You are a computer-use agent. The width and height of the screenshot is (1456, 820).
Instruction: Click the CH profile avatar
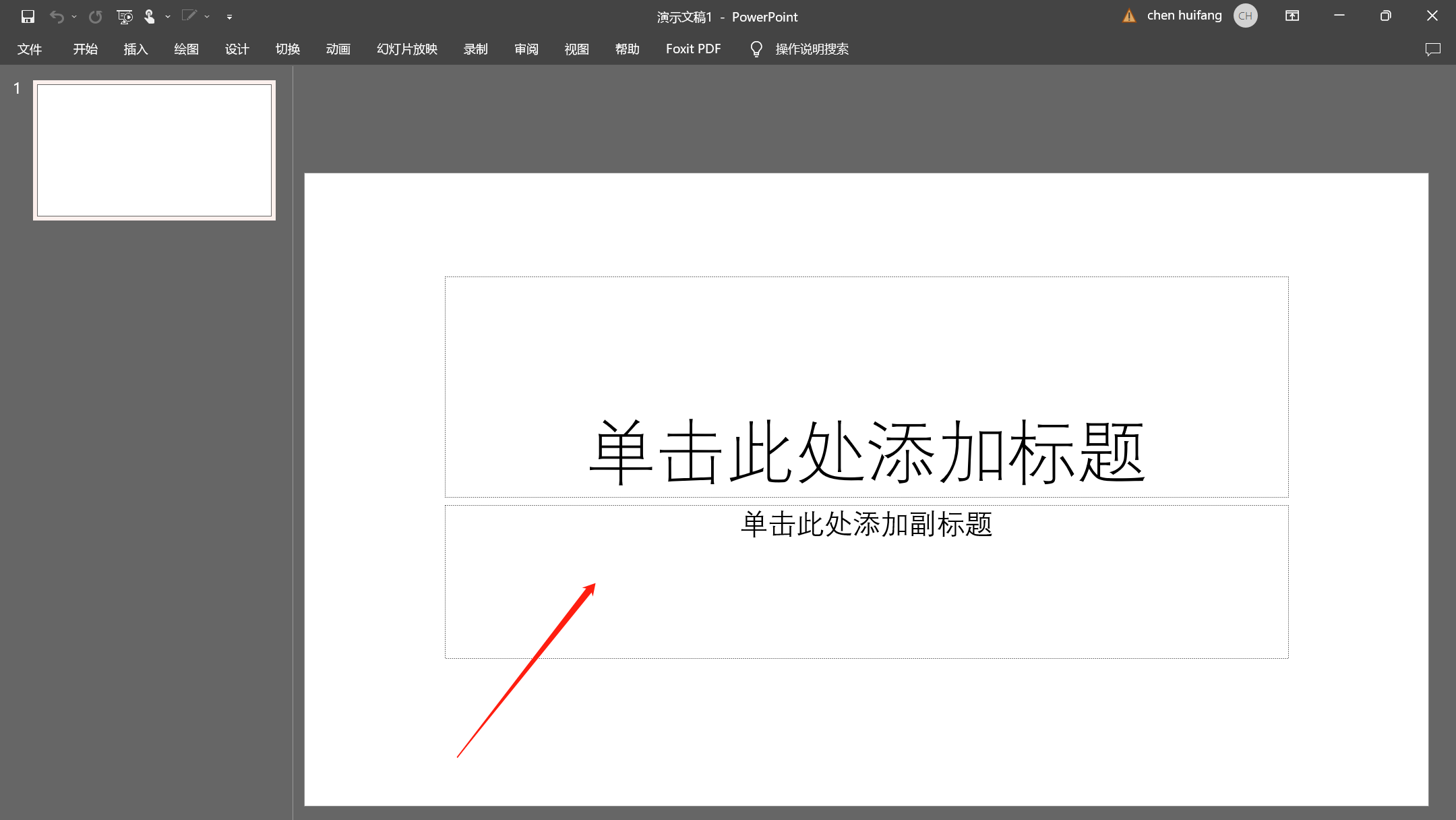(x=1246, y=16)
